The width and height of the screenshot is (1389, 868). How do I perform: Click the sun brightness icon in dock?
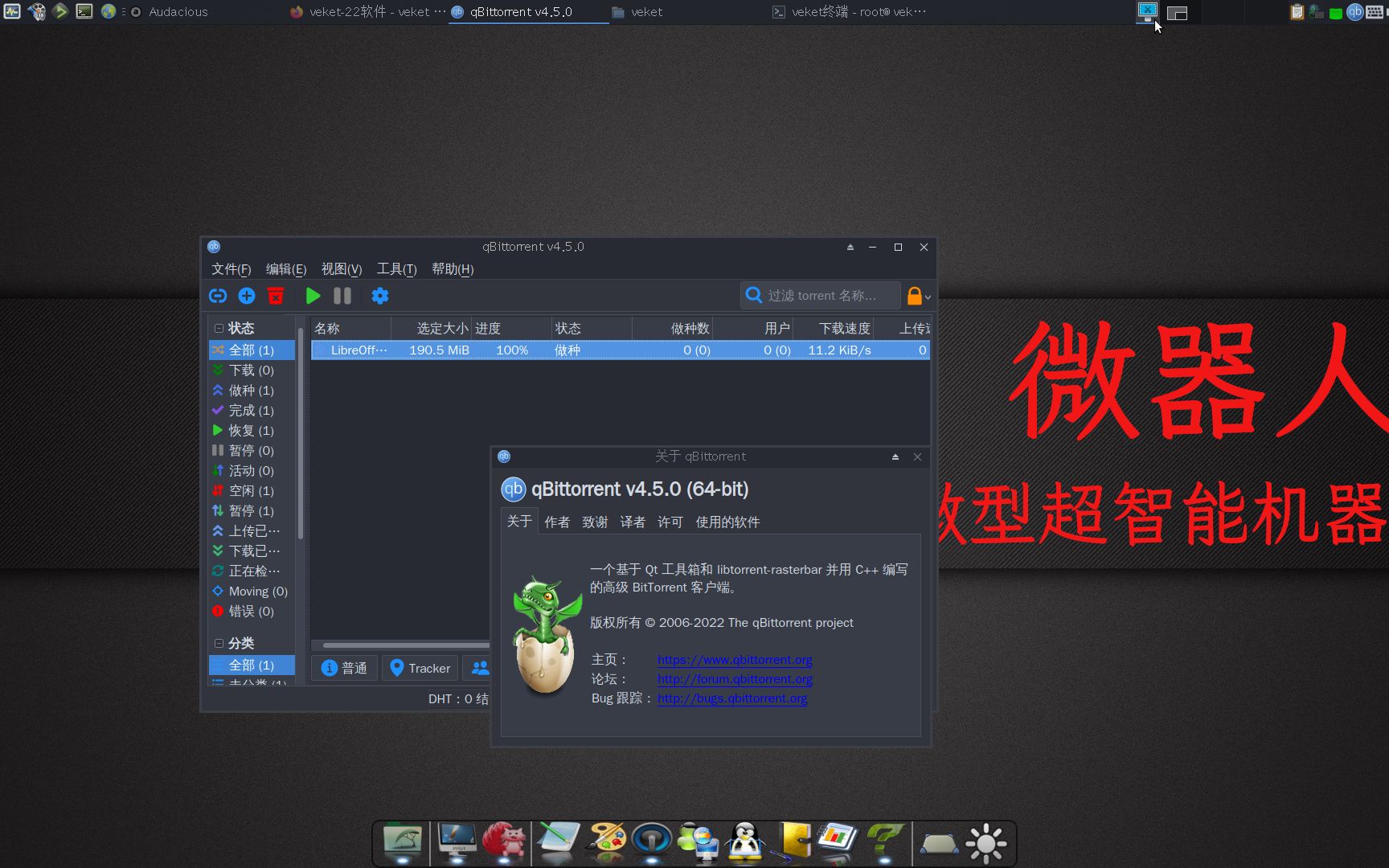click(x=986, y=844)
